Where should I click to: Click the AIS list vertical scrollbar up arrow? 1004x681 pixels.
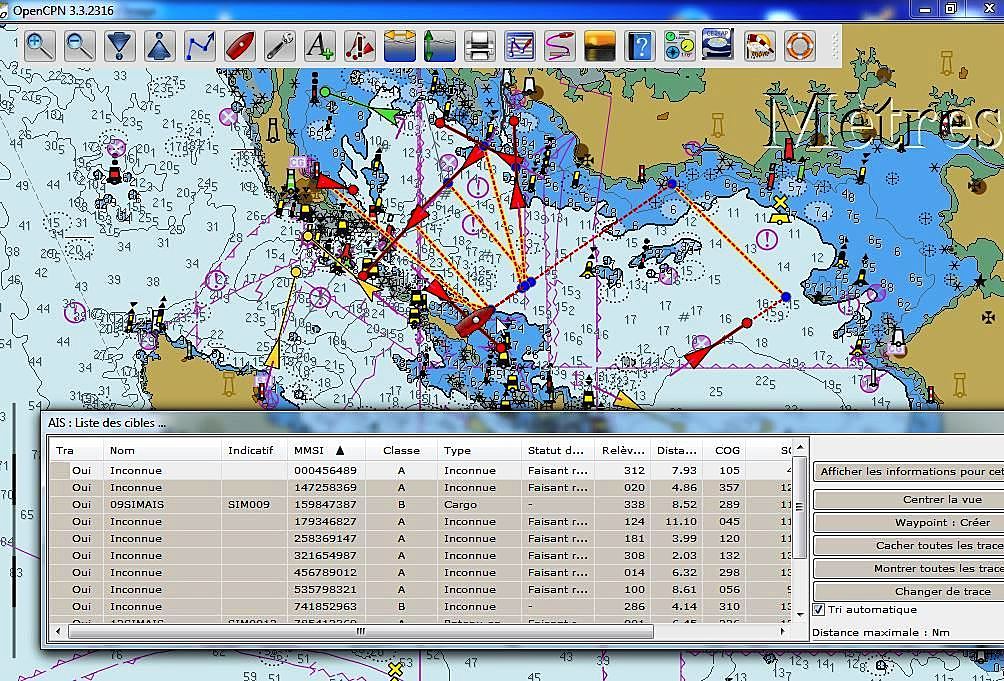point(799,447)
